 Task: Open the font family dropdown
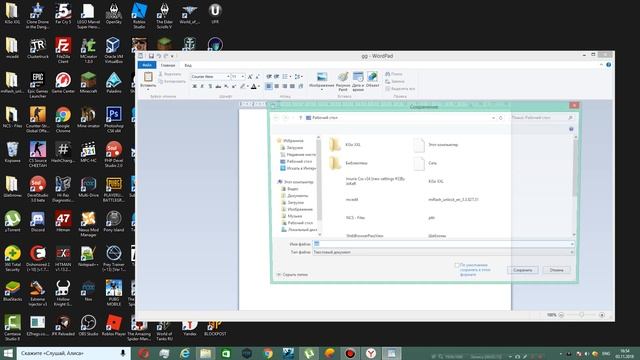click(228, 76)
